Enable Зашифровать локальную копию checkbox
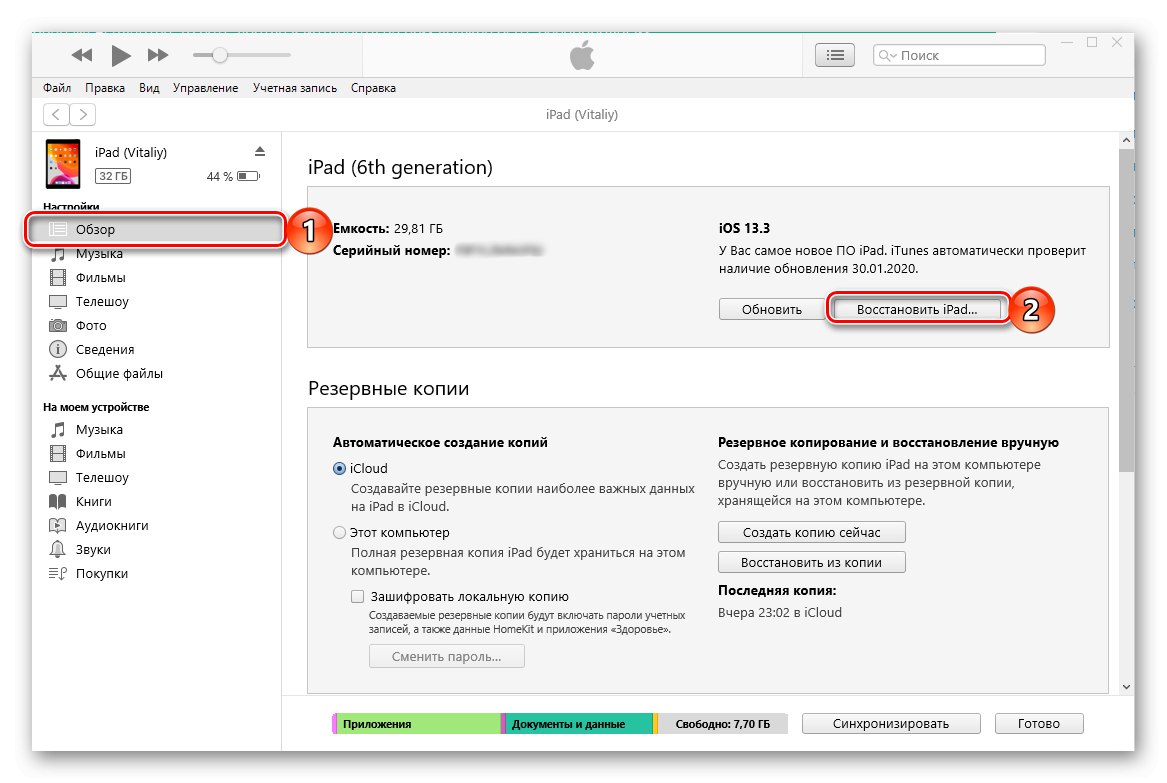The width and height of the screenshot is (1167, 783). pos(358,596)
